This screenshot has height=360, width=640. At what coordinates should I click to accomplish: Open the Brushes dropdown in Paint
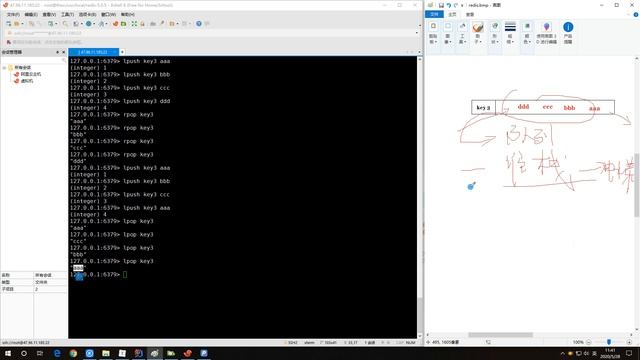pyautogui.click(x=478, y=33)
